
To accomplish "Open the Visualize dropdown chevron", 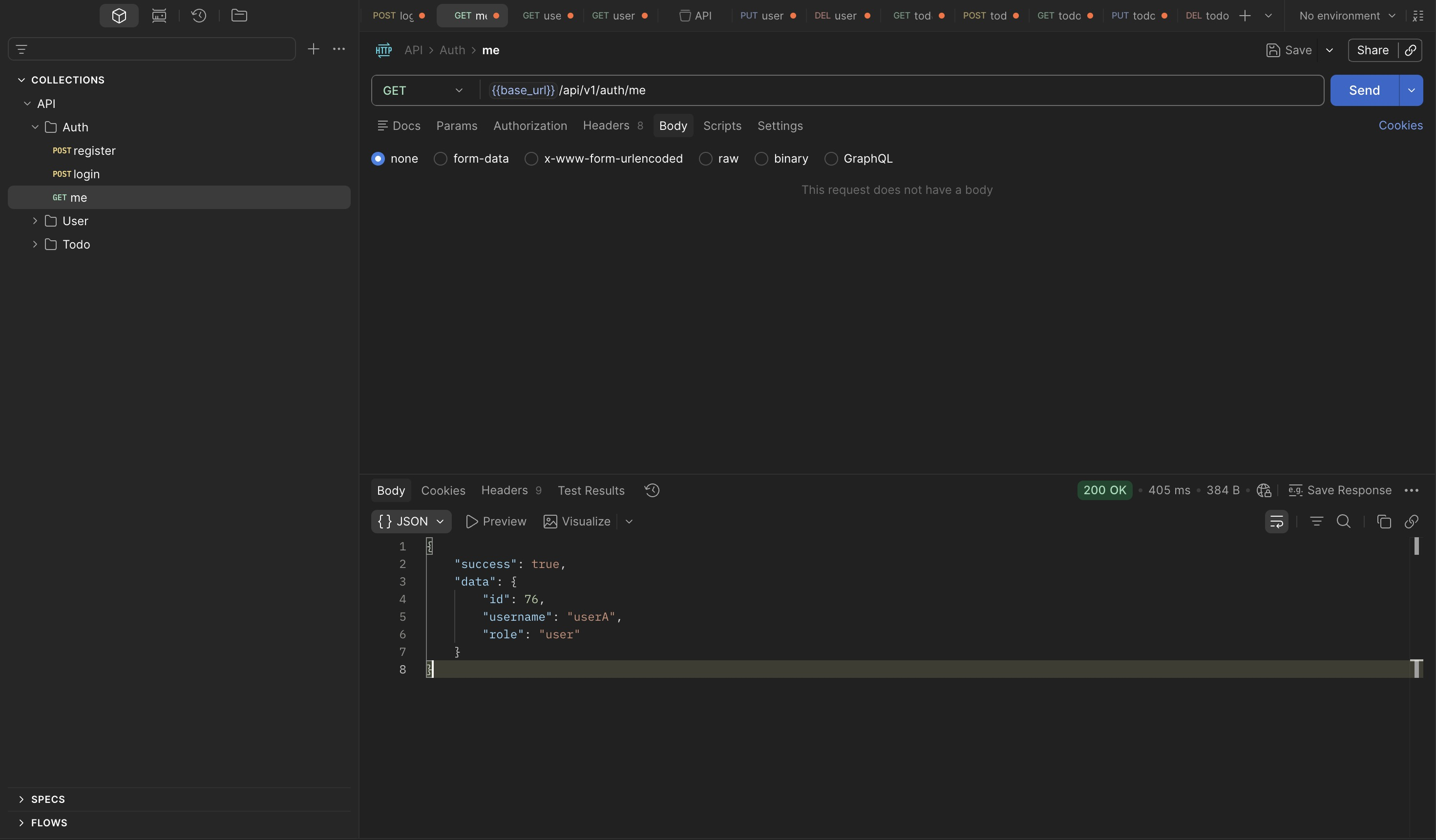I will click(629, 522).
